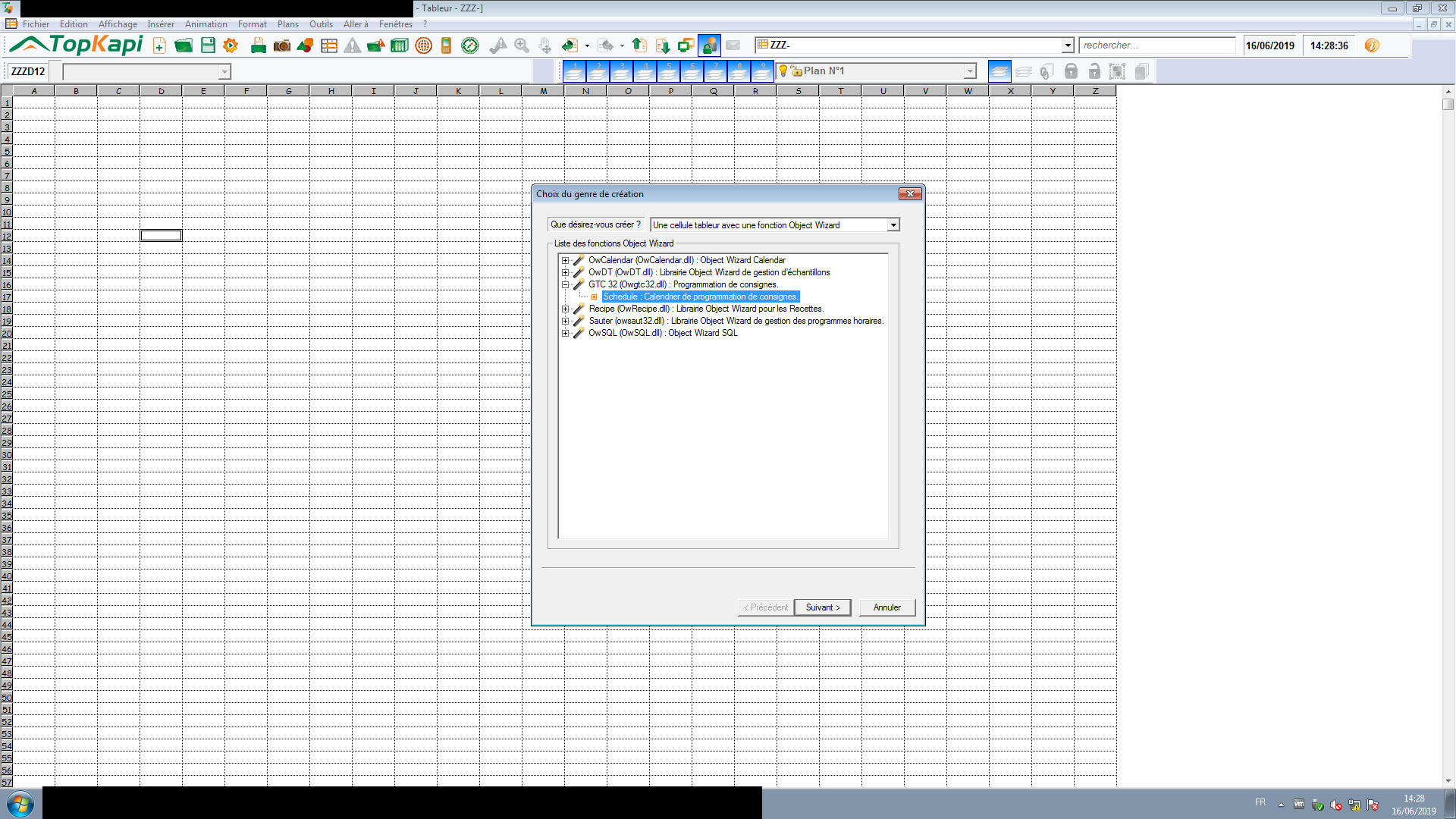Click the Annuler button
Viewport: 1456px width, 819px height.
tap(886, 607)
